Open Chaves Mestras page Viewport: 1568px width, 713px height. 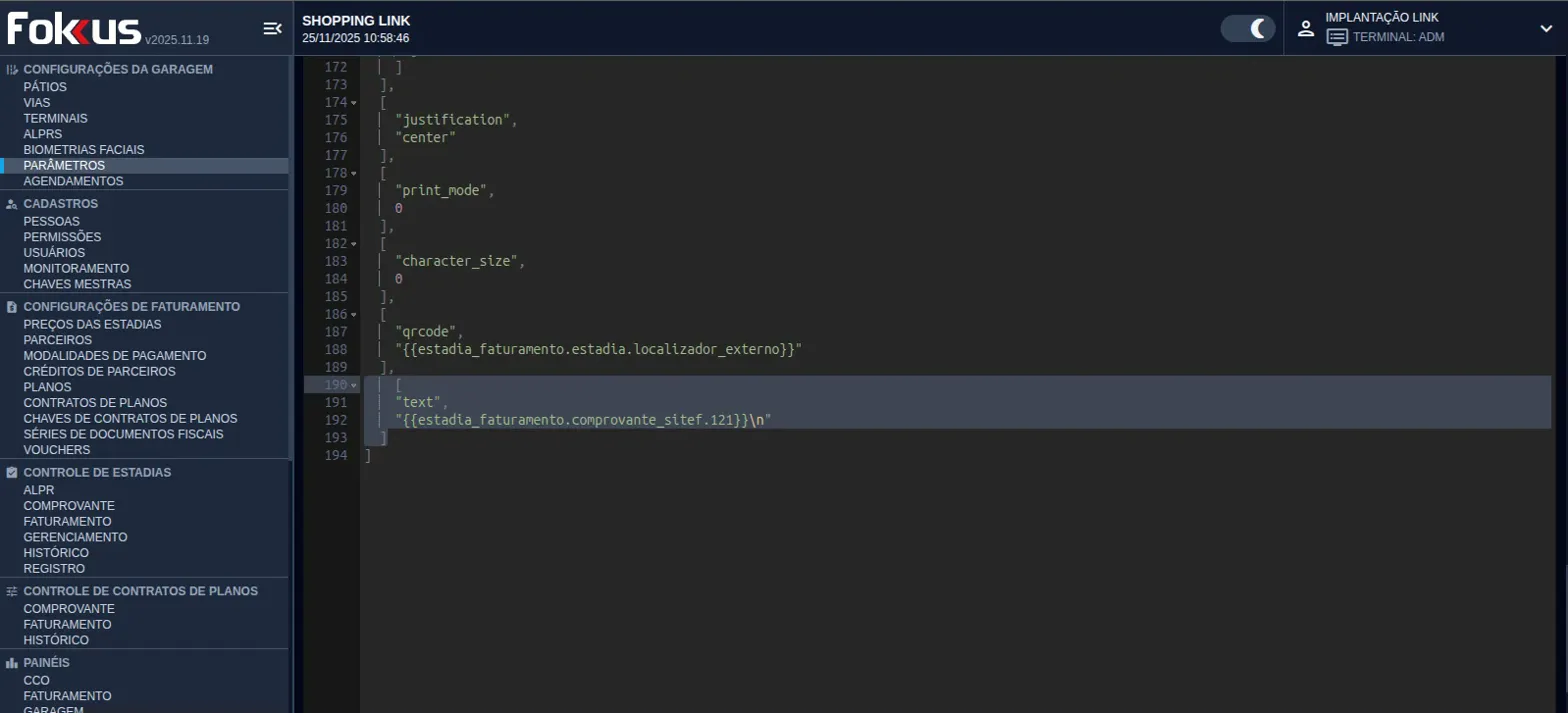77,284
